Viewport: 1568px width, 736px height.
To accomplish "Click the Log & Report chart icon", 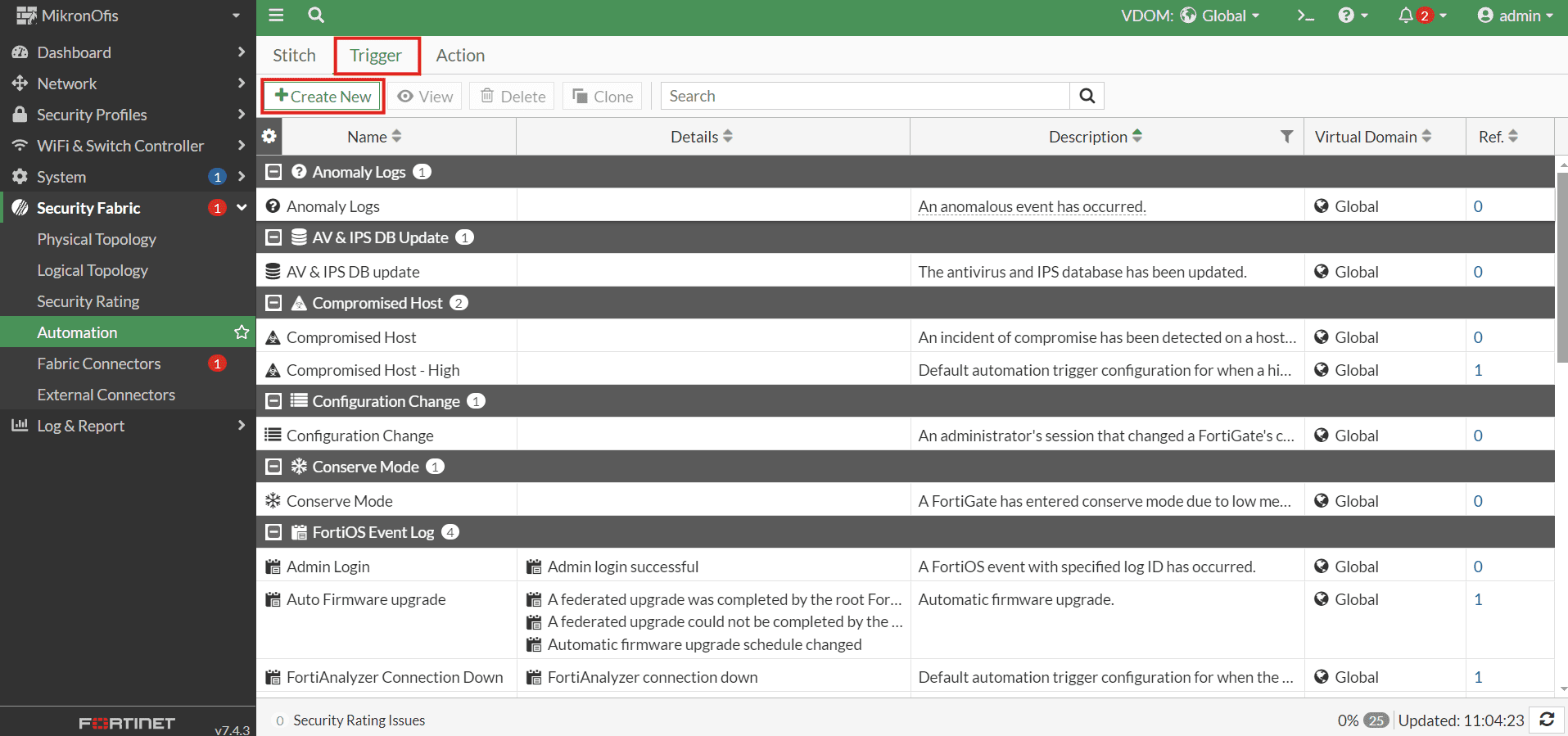I will point(20,425).
